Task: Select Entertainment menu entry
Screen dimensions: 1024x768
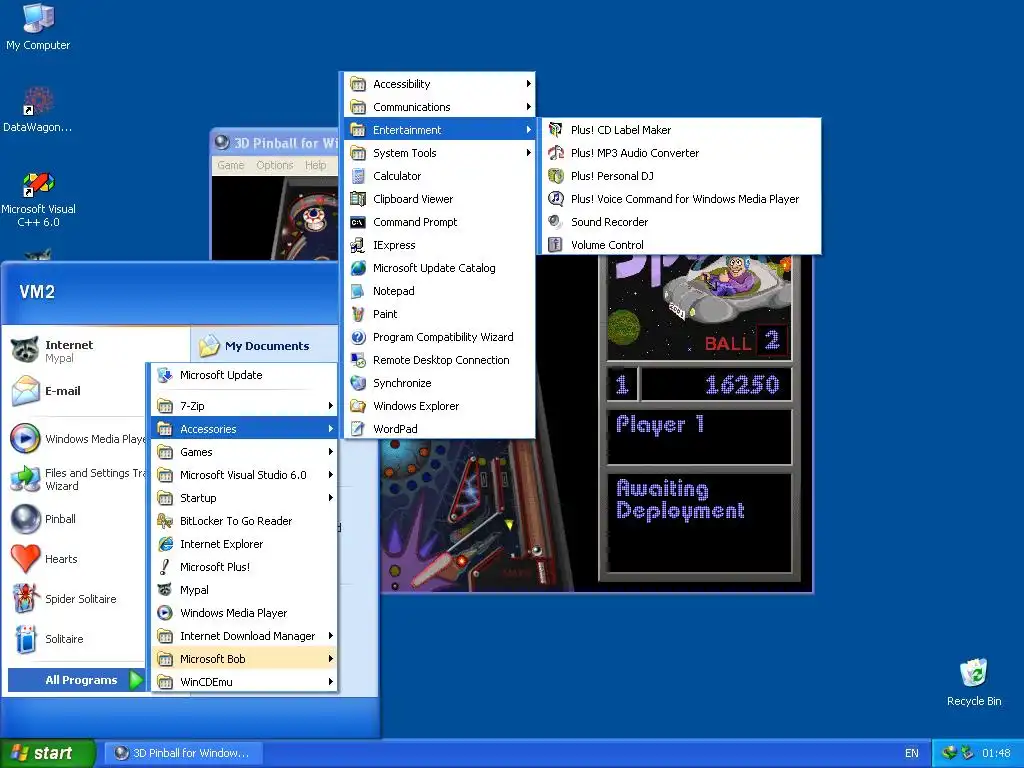Action: tap(440, 130)
